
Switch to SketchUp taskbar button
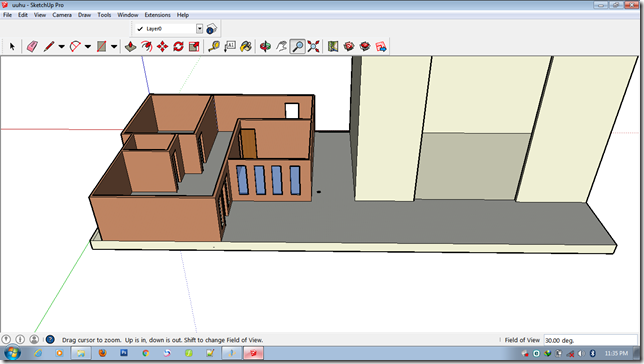(253, 353)
